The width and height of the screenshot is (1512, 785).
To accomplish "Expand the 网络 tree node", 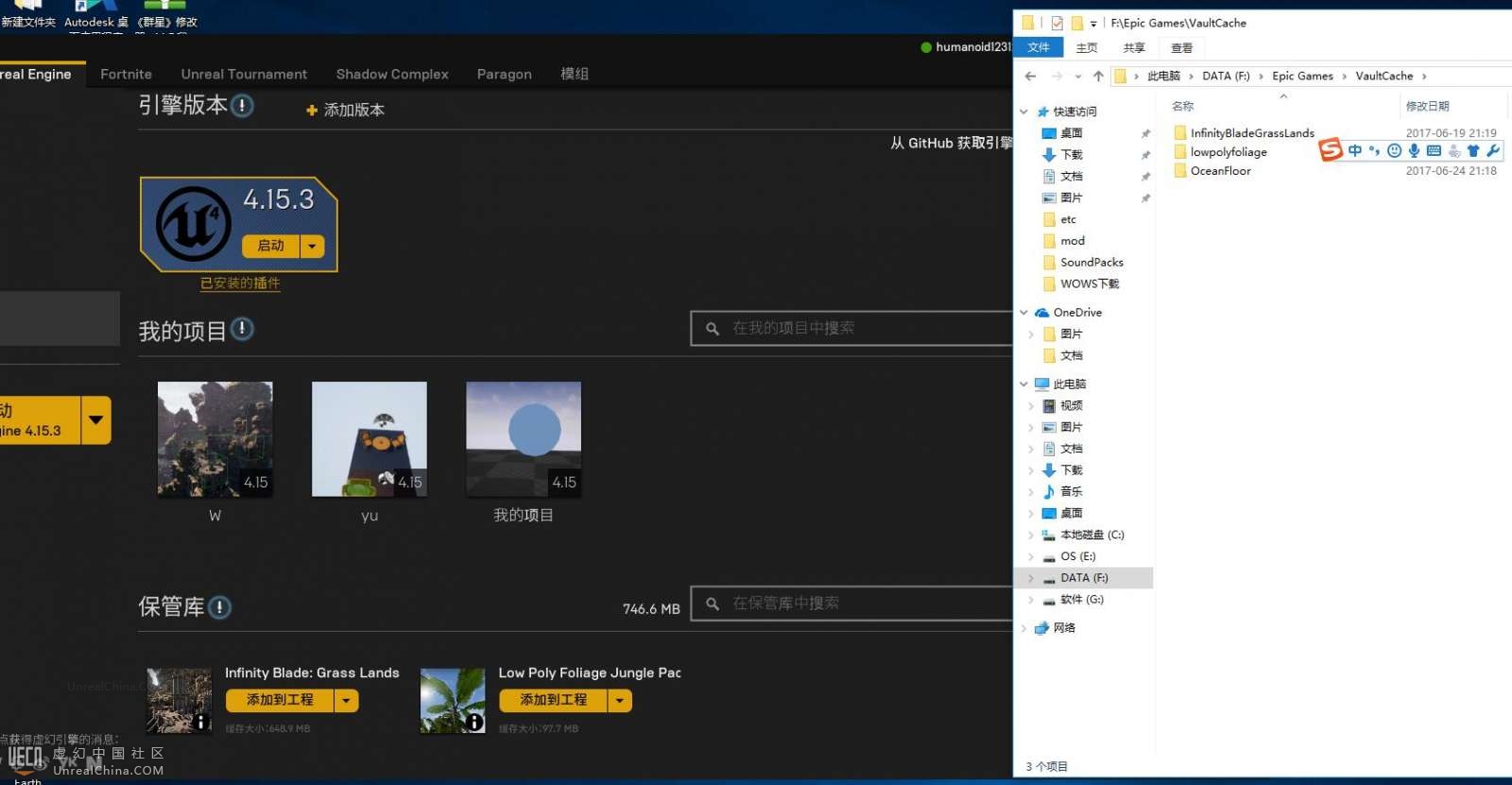I will pos(1023,628).
